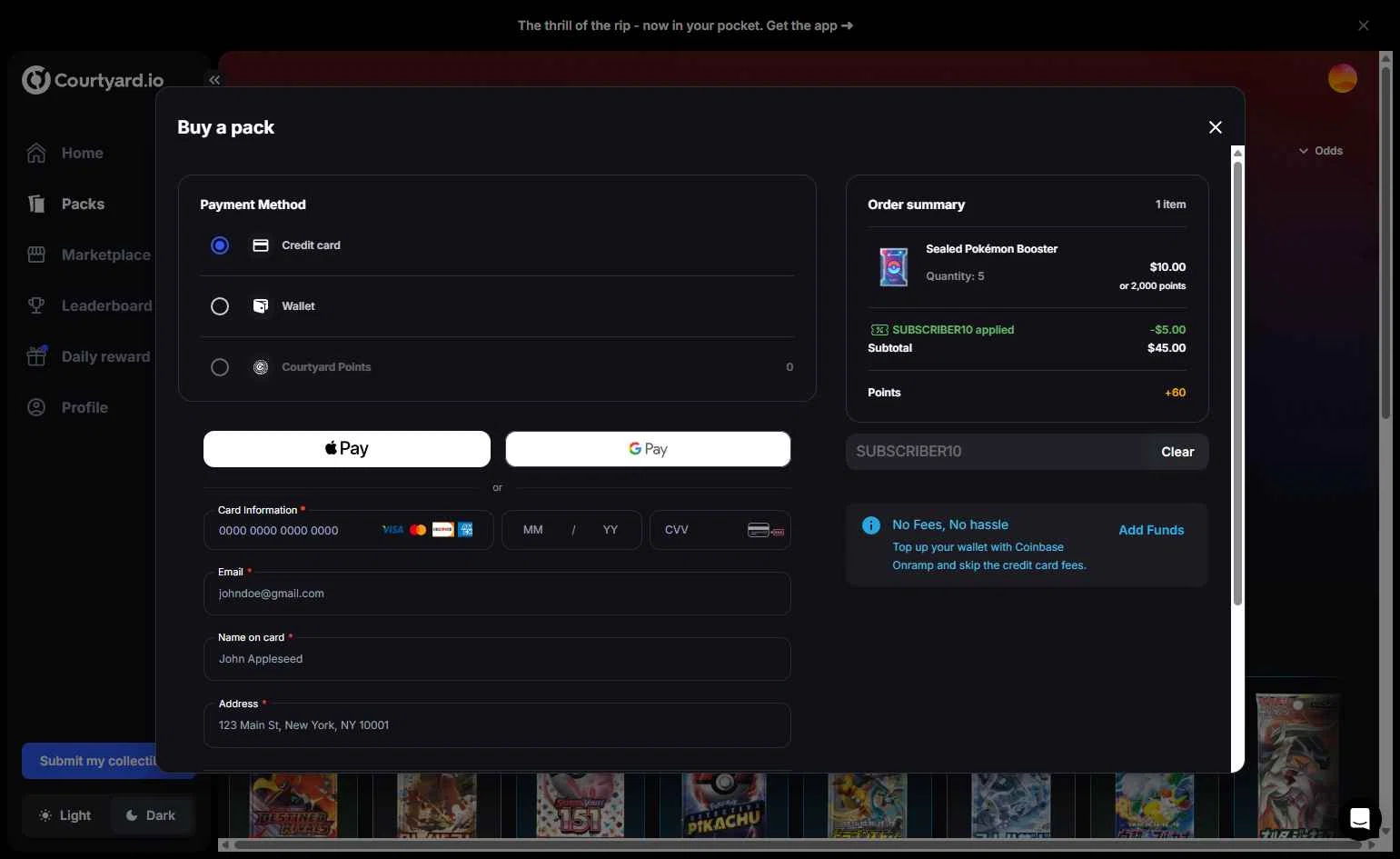Click the Pikachu booster pack thumbnail
The width and height of the screenshot is (1400, 859).
point(724,805)
